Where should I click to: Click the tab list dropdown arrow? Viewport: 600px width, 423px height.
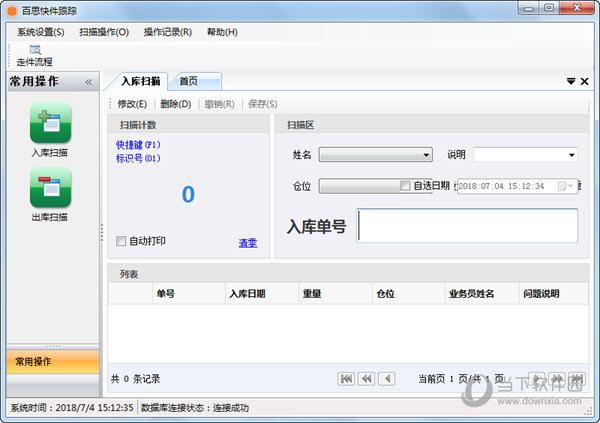pyautogui.click(x=571, y=81)
